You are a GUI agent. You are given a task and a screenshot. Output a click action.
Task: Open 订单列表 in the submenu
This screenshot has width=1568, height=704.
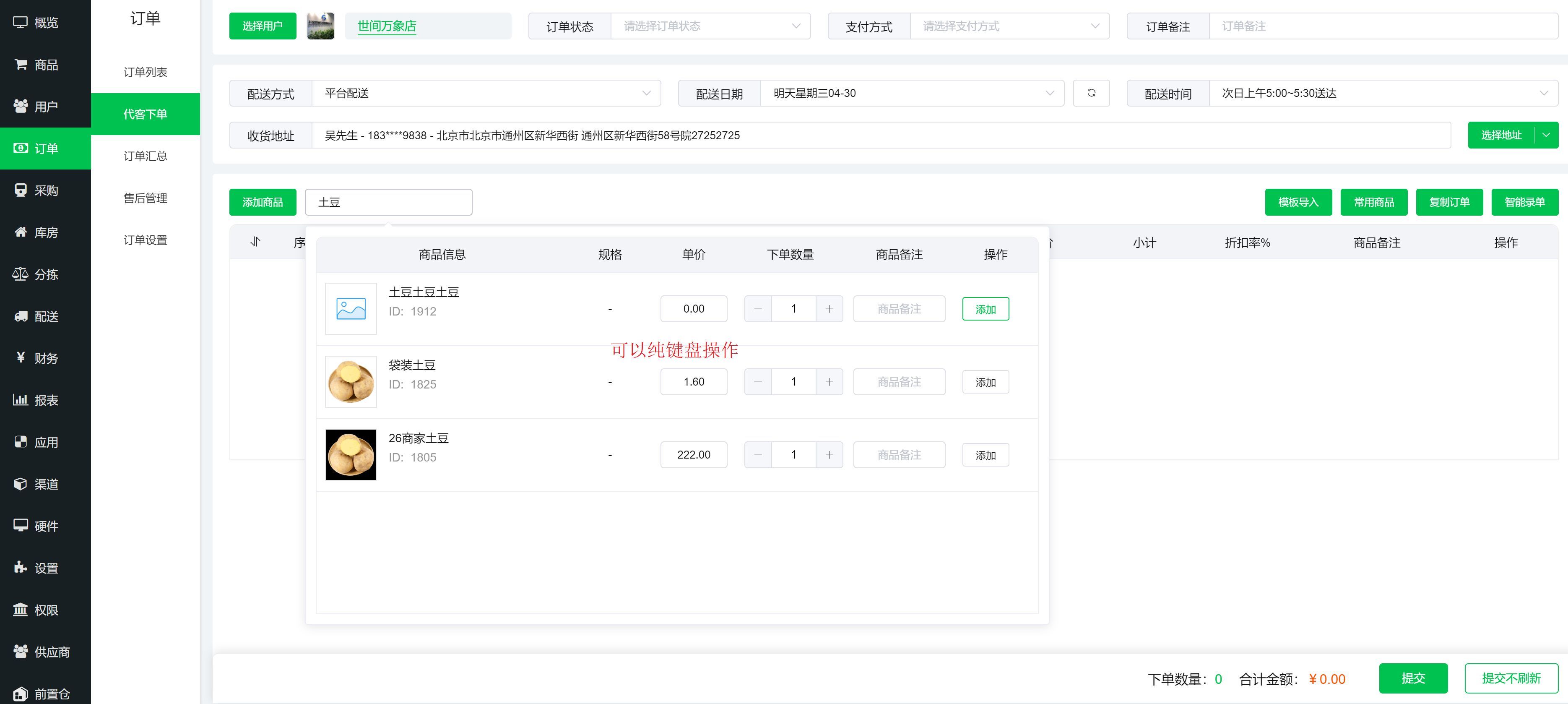point(145,72)
